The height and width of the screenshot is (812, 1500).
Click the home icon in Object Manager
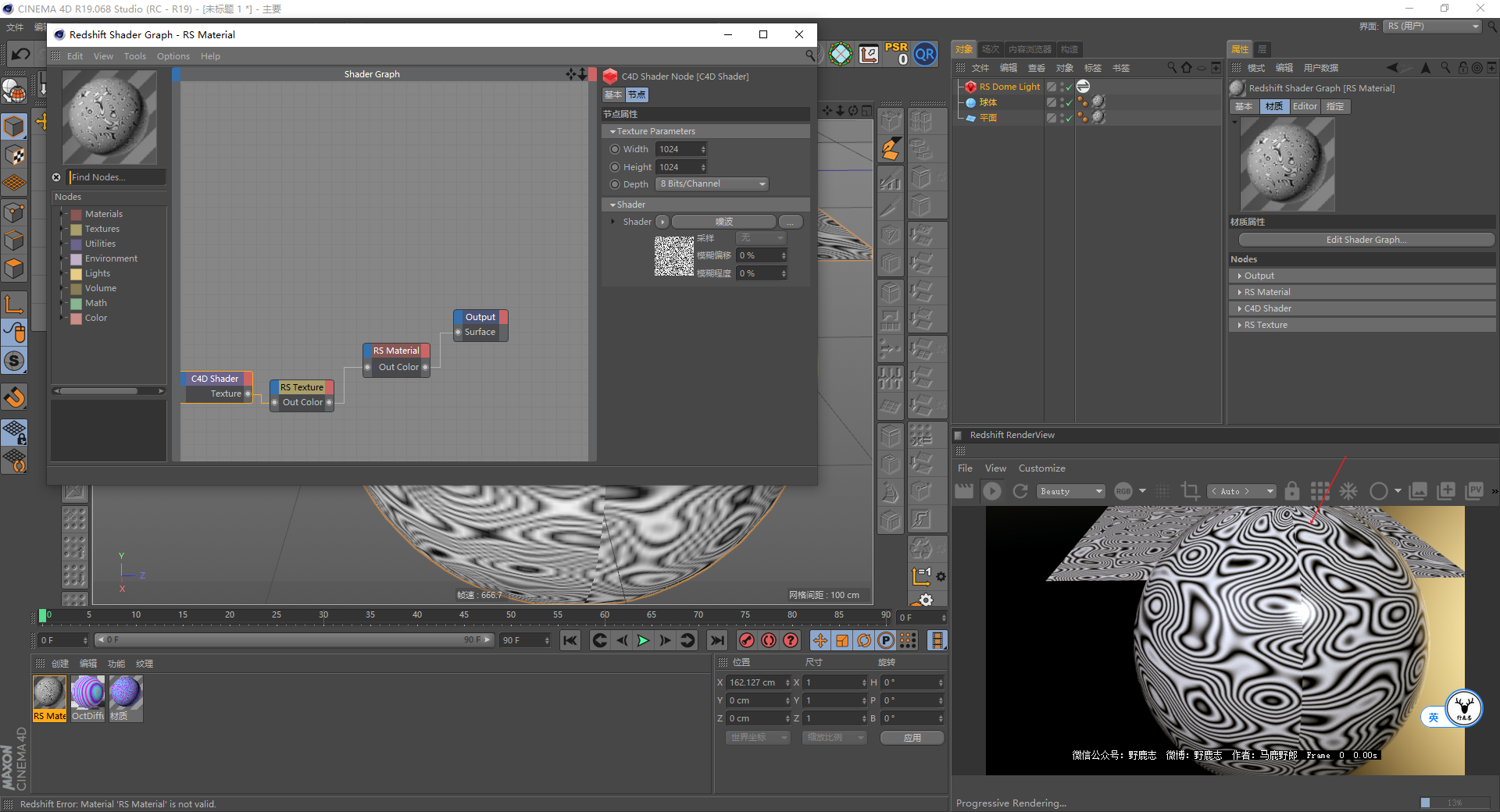coord(1186,68)
